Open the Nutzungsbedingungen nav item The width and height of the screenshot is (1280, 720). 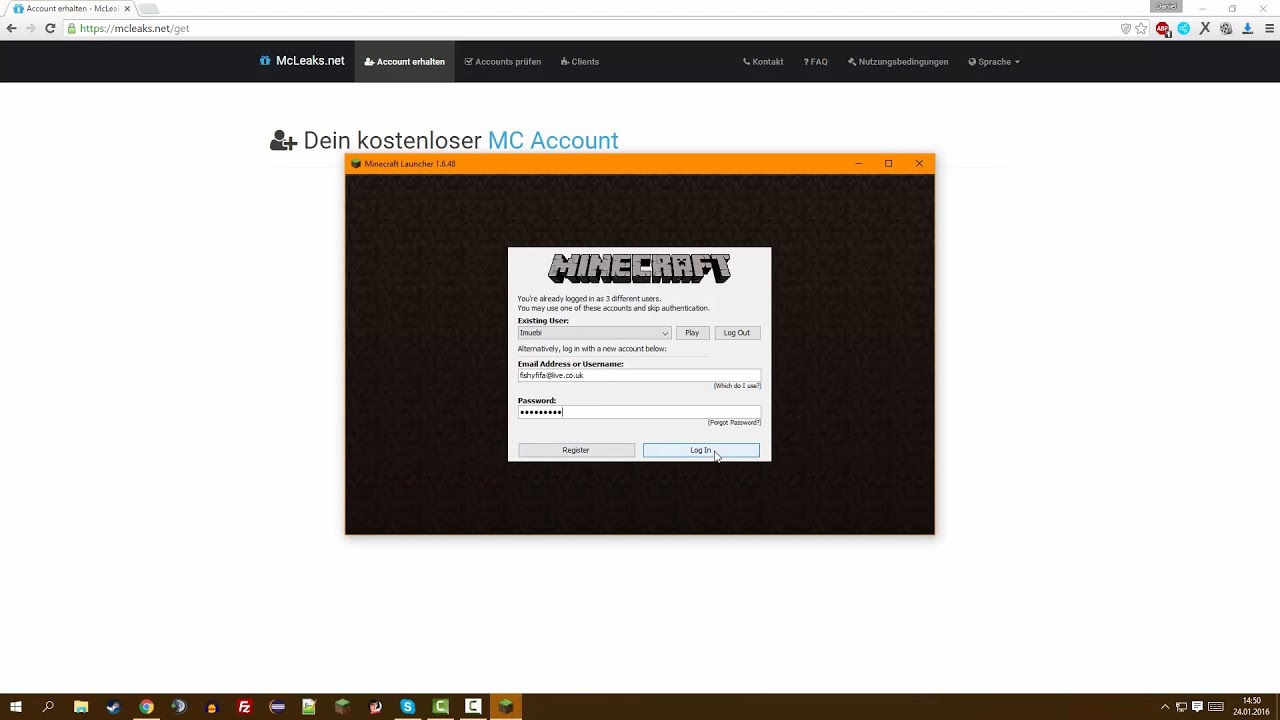click(898, 62)
